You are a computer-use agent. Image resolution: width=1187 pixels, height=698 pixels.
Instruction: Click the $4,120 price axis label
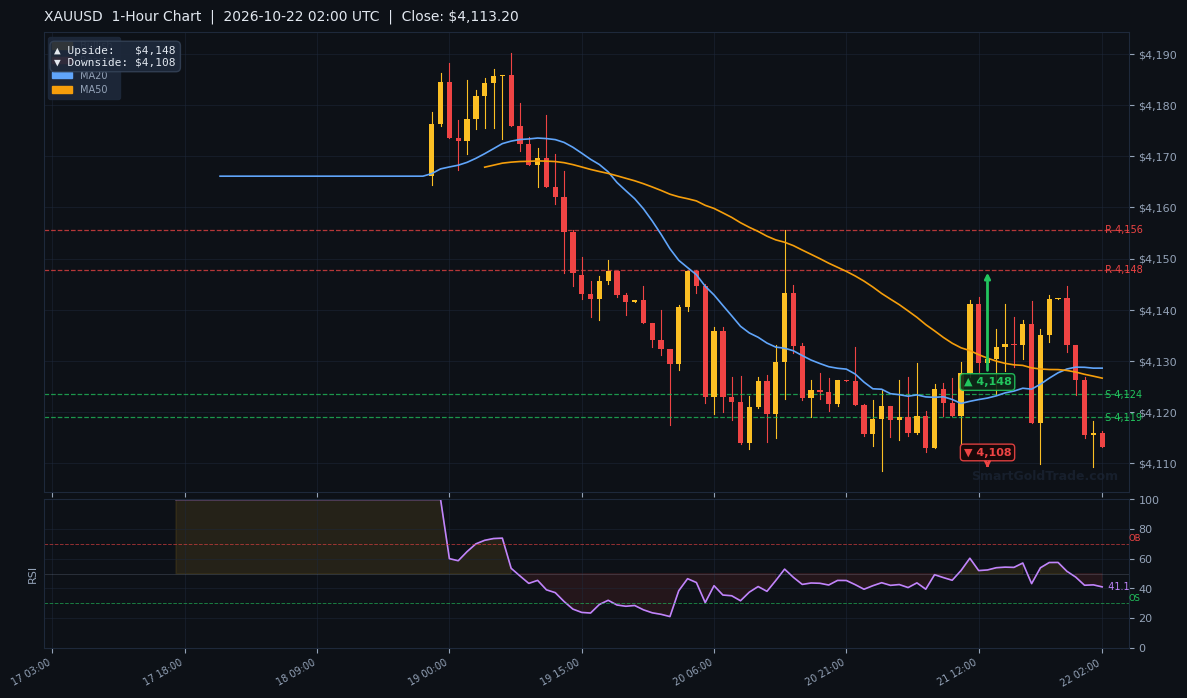click(1157, 413)
